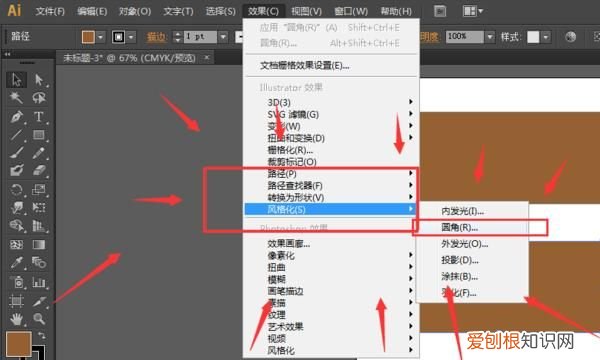This screenshot has height=360, width=600.
Task: Click the stroke weight stepper arrows
Action: (177, 37)
